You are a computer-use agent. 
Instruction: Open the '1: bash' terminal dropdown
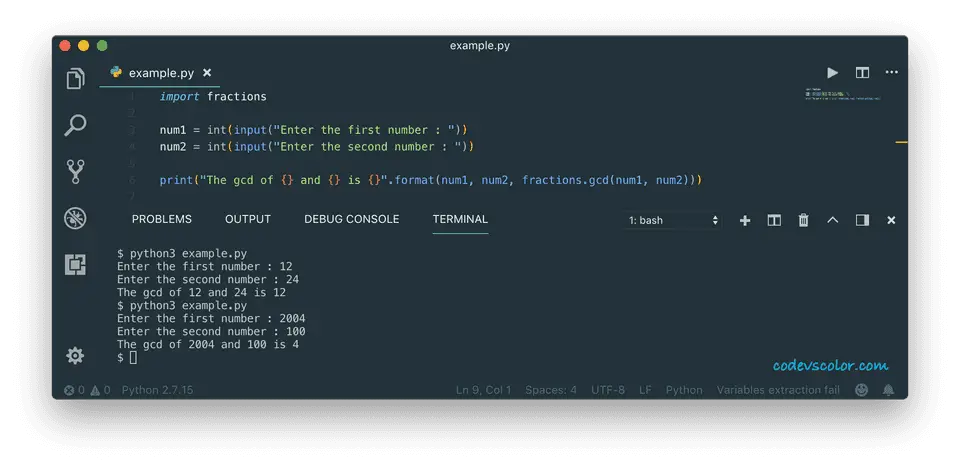(673, 221)
